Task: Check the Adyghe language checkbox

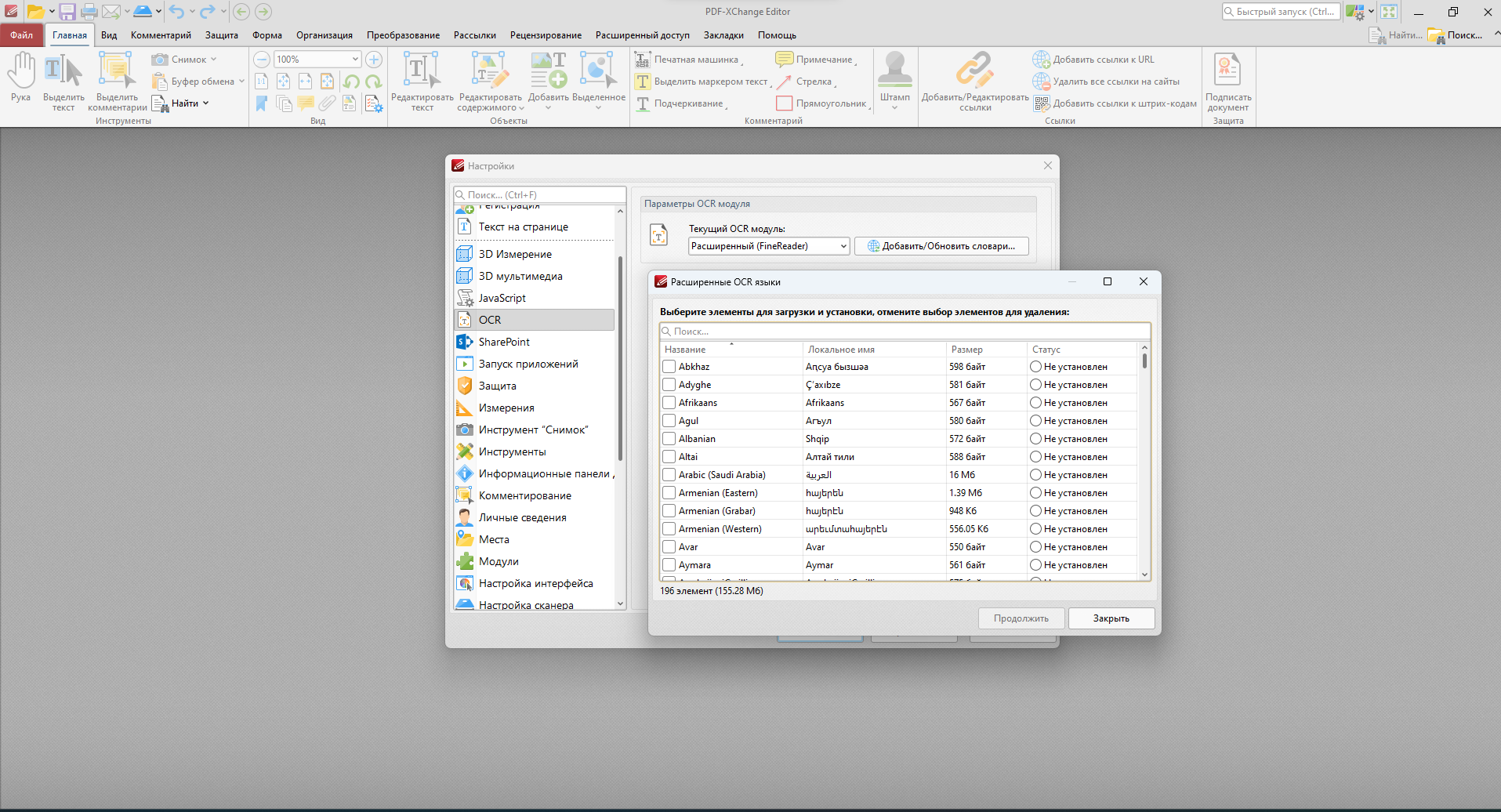Action: click(x=669, y=385)
